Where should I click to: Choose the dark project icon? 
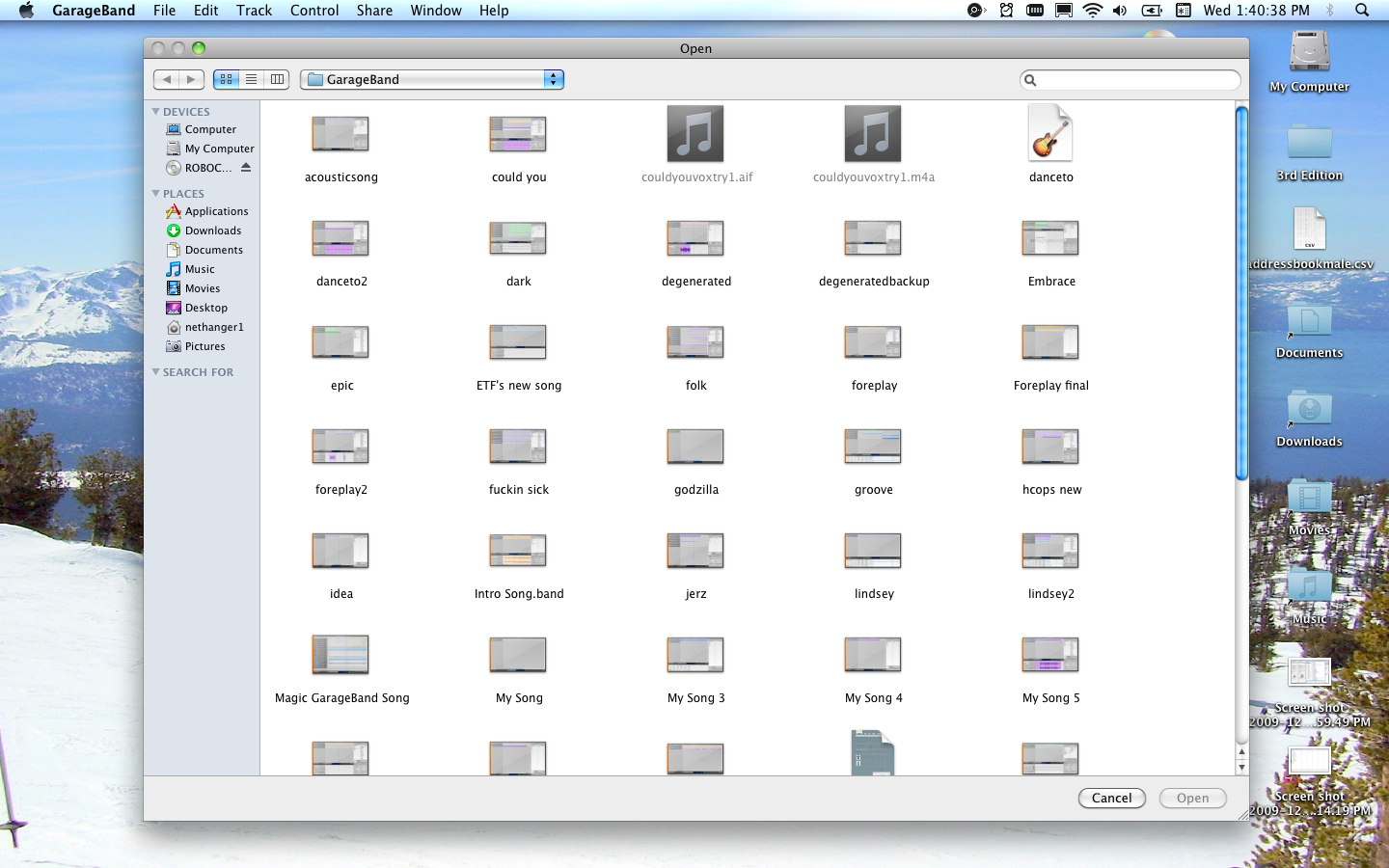click(x=518, y=238)
